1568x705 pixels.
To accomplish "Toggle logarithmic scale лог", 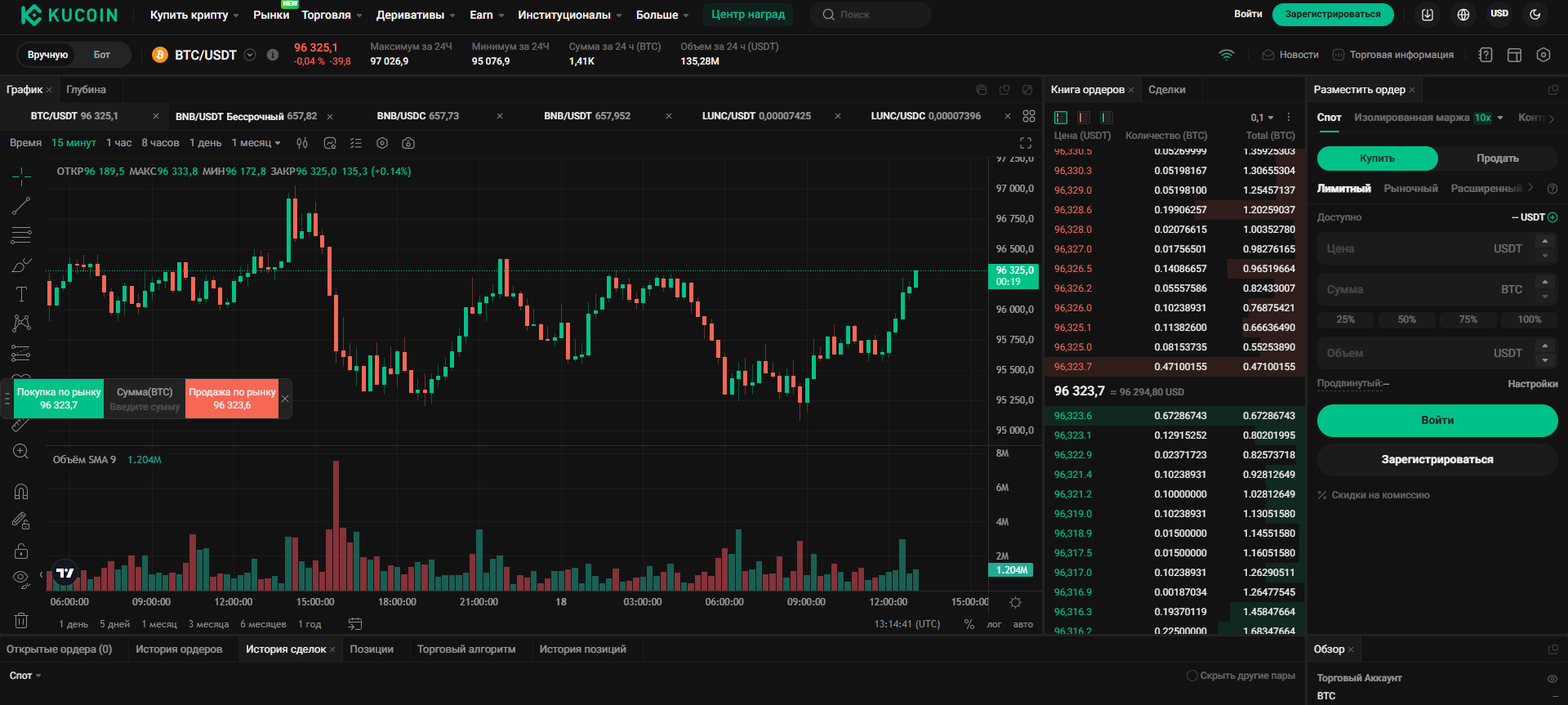I will tap(994, 624).
